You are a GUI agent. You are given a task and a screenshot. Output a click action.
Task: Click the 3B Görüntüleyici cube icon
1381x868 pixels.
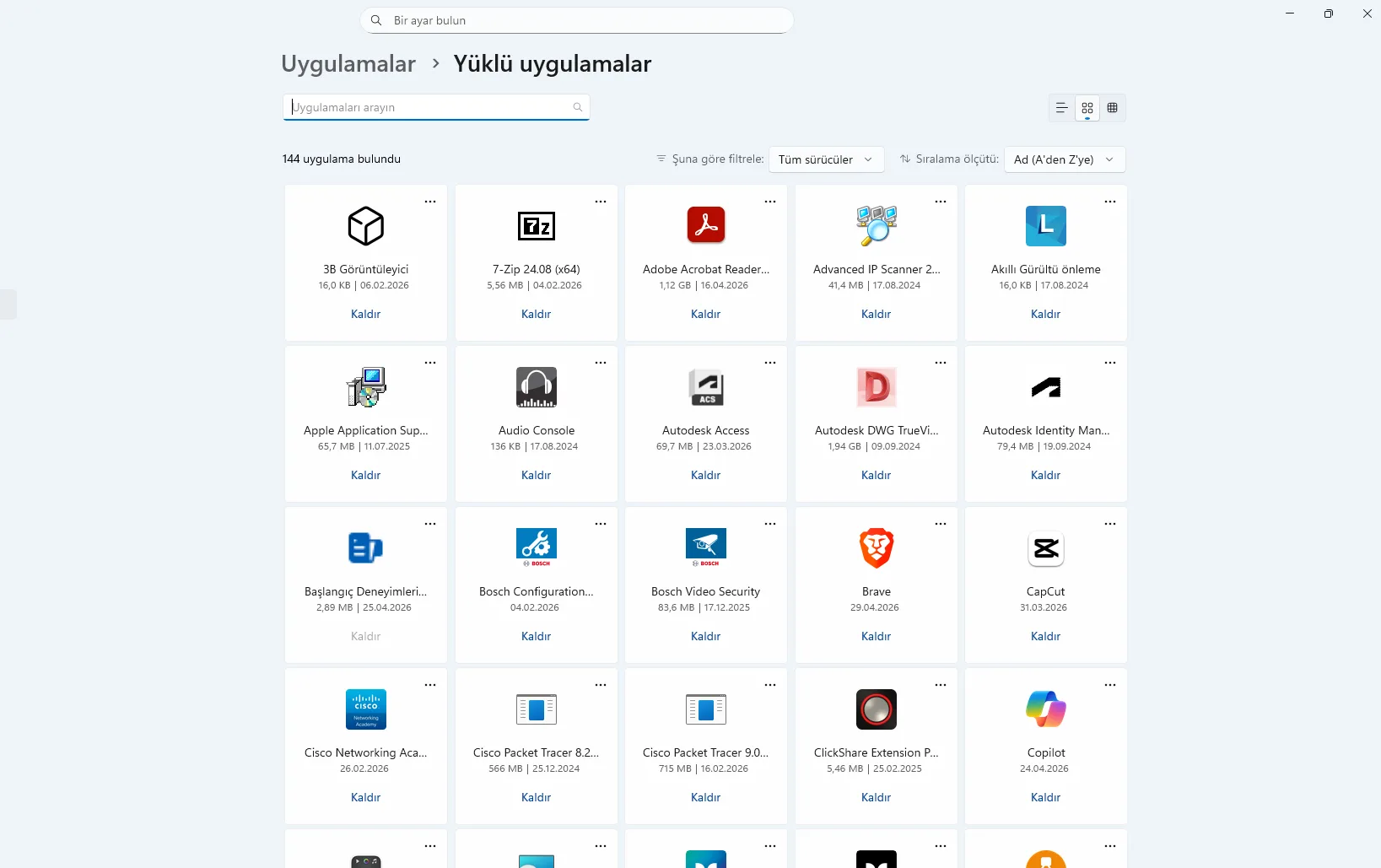365,226
